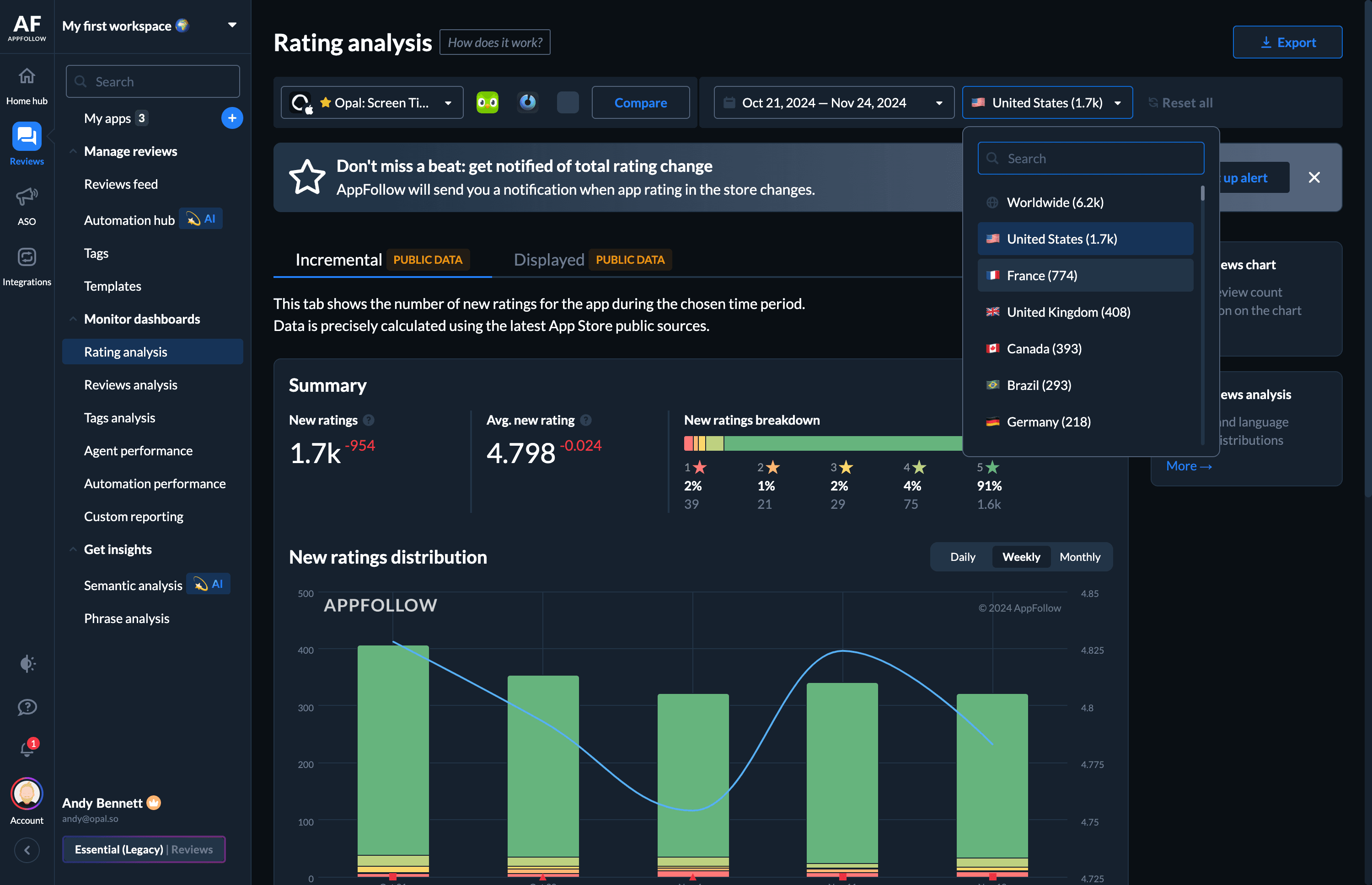Choose France (774) in country list
This screenshot has height=885, width=1372.
[1085, 275]
